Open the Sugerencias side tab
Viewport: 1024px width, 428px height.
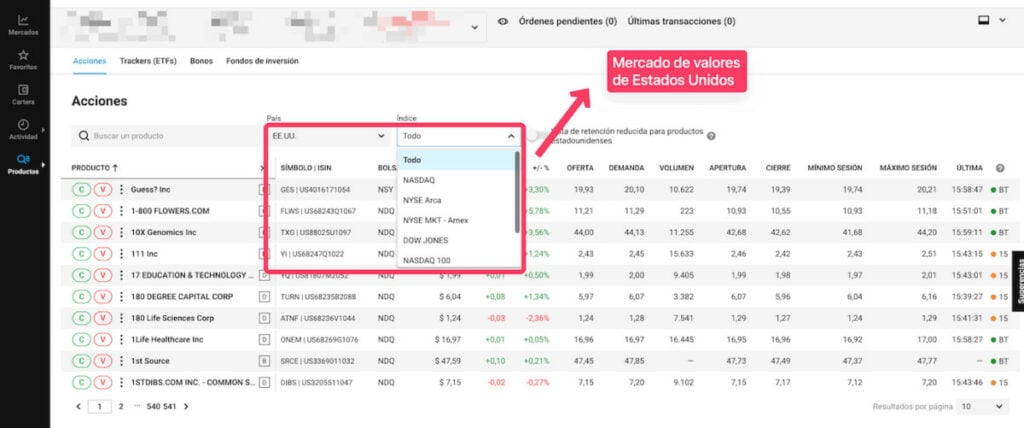coord(1017,279)
